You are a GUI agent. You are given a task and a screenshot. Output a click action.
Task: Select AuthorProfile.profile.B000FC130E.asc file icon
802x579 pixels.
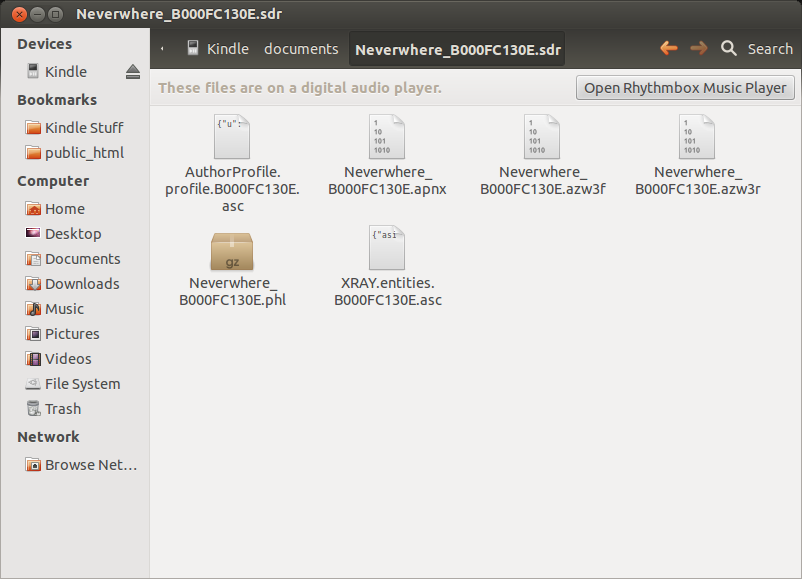(232, 137)
